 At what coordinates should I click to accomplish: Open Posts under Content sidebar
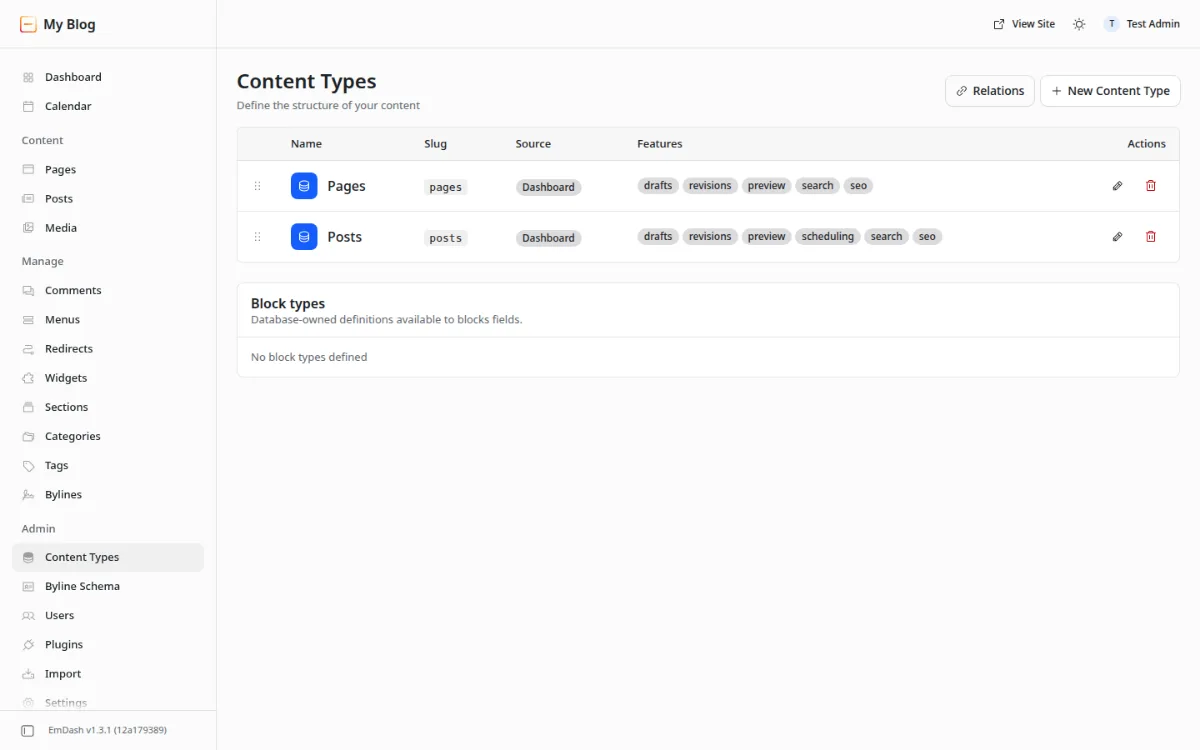tap(108, 199)
